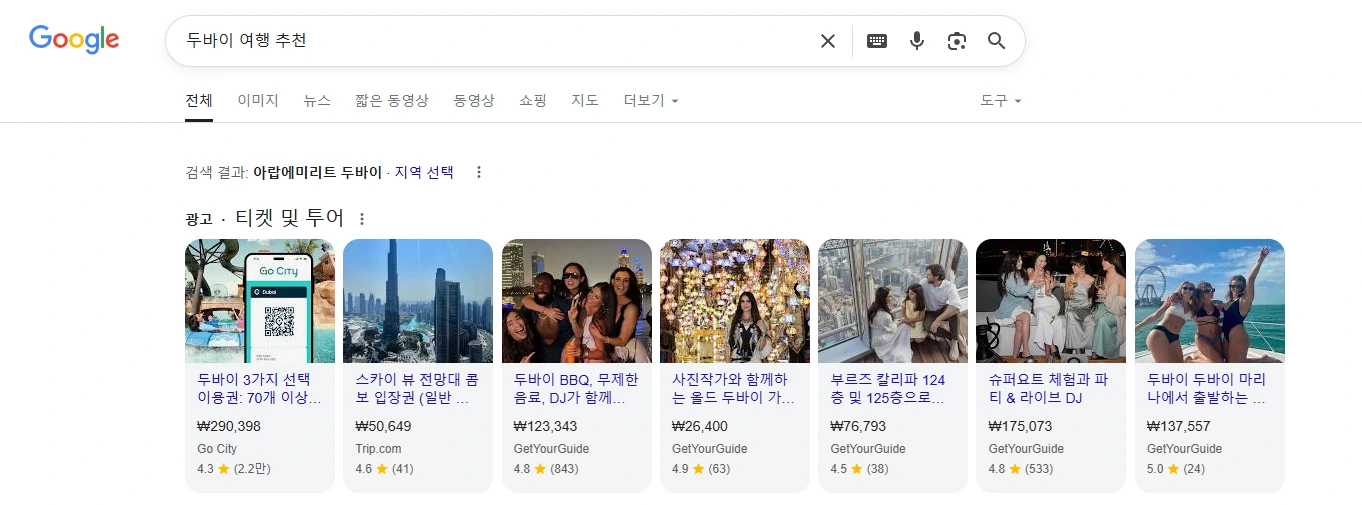Click the 4.9 star rating with 63 reviews
Screen dimensions: 1362x505
701,468
